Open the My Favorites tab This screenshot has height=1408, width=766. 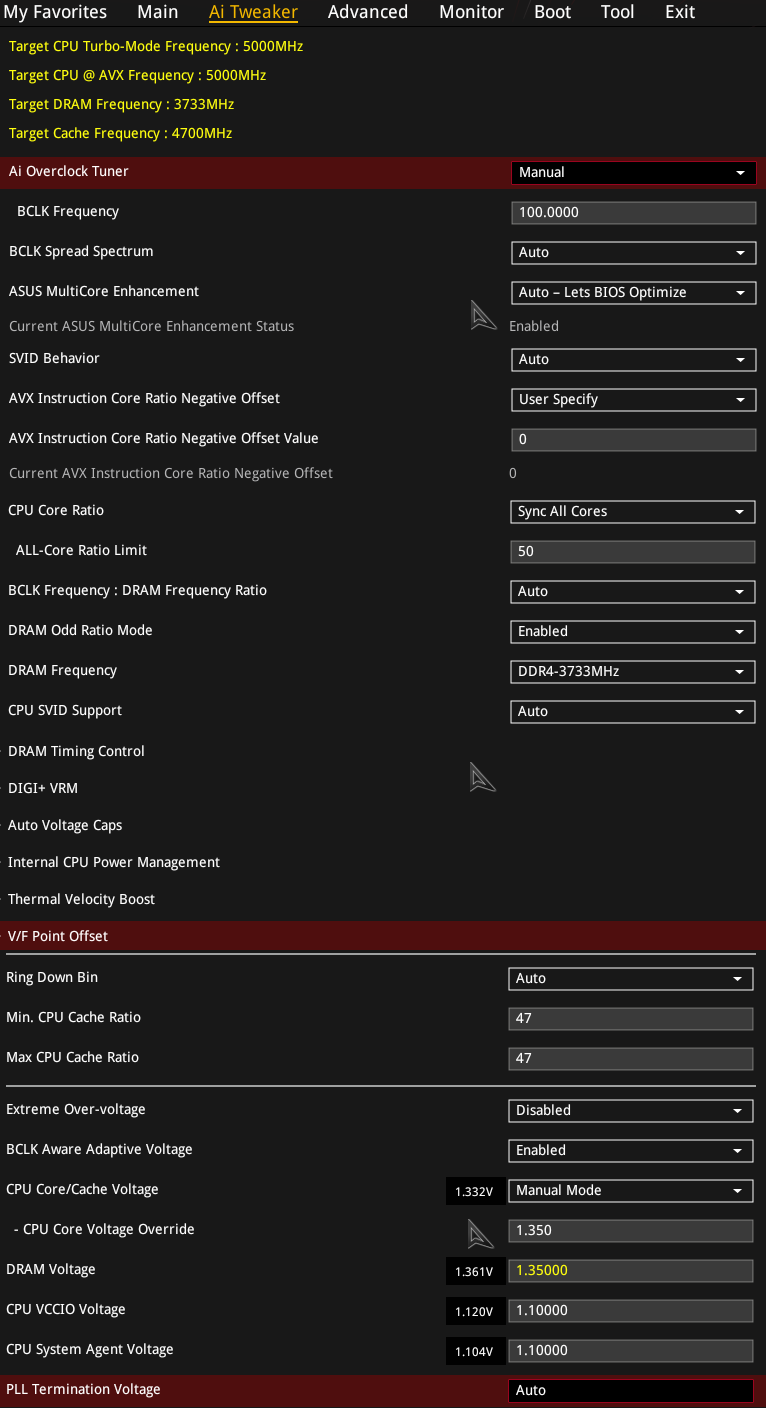(56, 12)
